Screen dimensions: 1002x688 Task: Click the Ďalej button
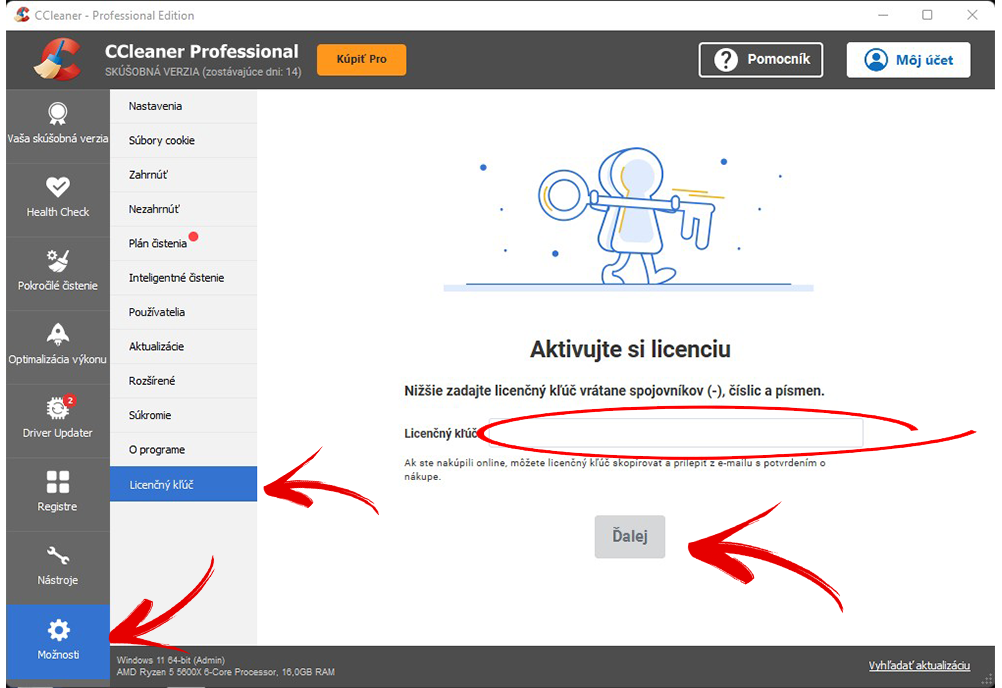pos(630,537)
